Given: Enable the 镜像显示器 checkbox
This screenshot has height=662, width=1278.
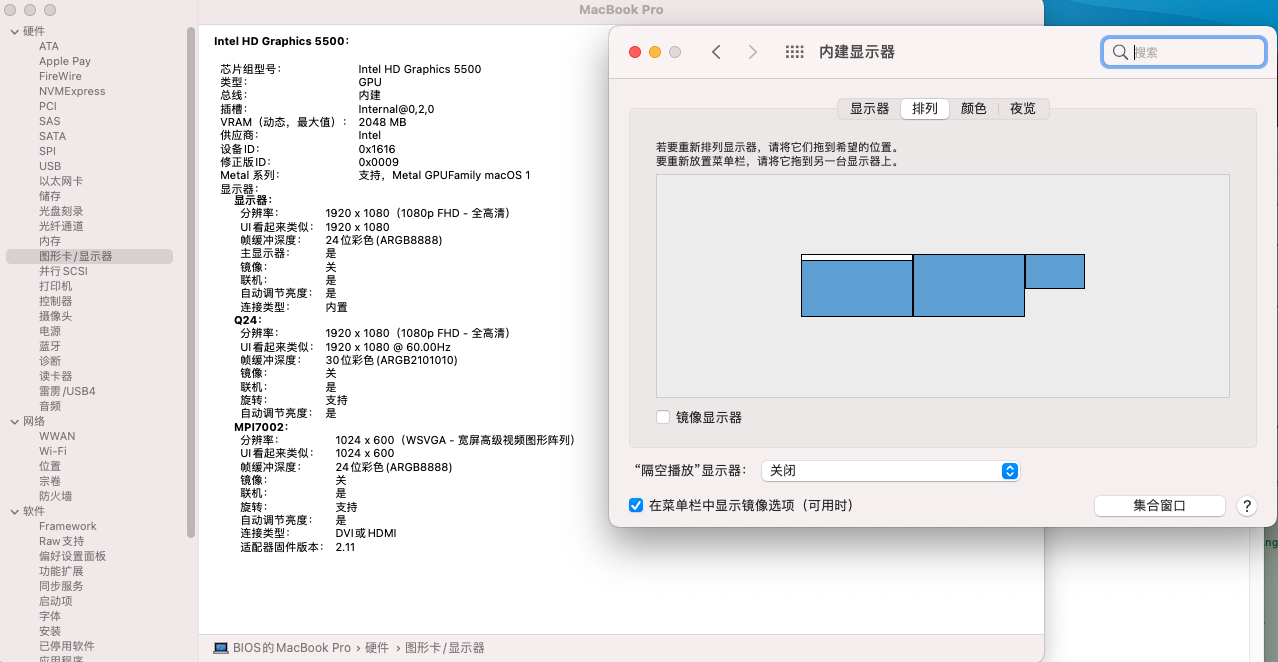Looking at the screenshot, I should pos(663,417).
